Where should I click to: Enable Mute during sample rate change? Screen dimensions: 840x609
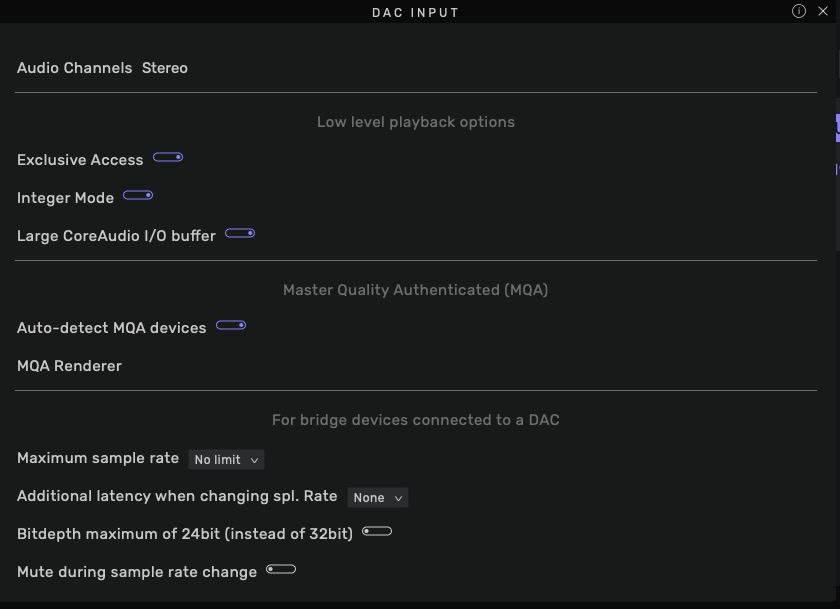click(x=281, y=569)
